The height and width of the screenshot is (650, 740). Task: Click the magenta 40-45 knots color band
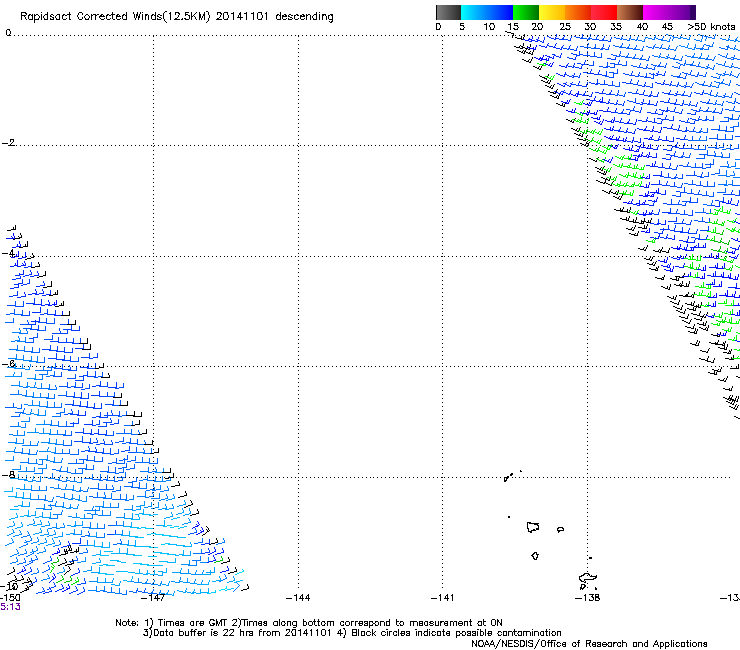pyautogui.click(x=656, y=12)
